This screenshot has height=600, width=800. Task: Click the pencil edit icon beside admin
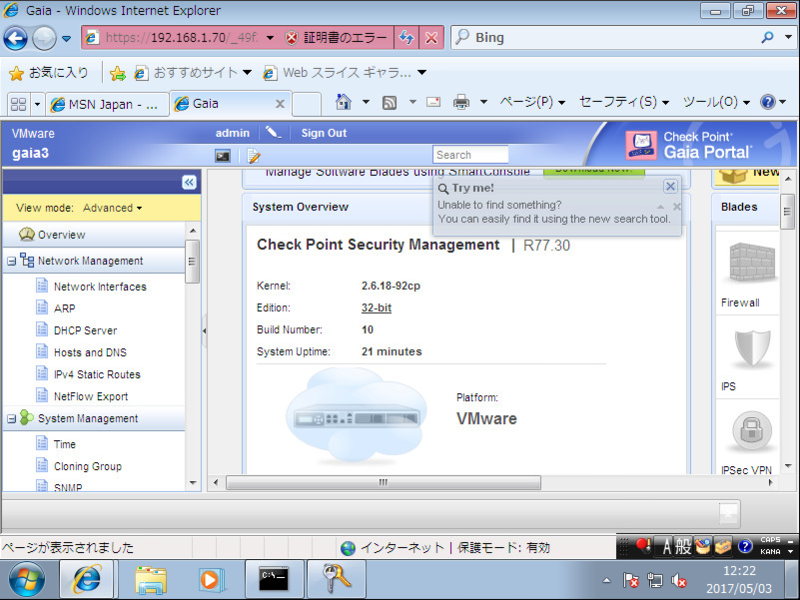pyautogui.click(x=273, y=133)
